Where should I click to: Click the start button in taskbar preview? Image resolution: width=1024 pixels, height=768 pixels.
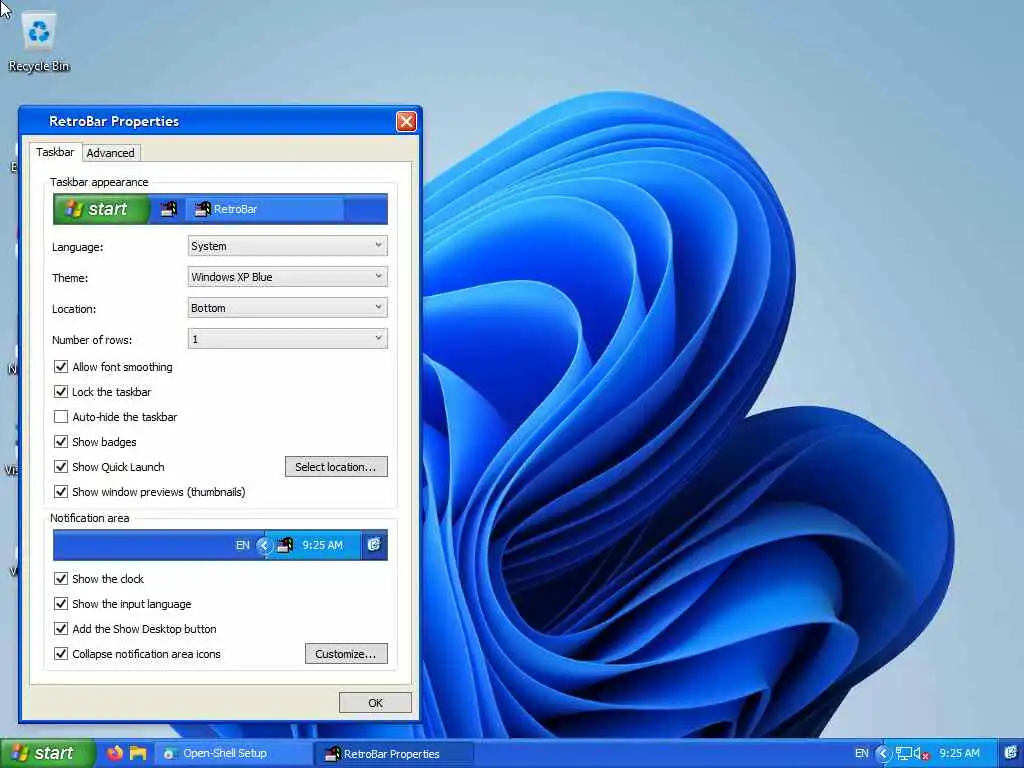(101, 209)
